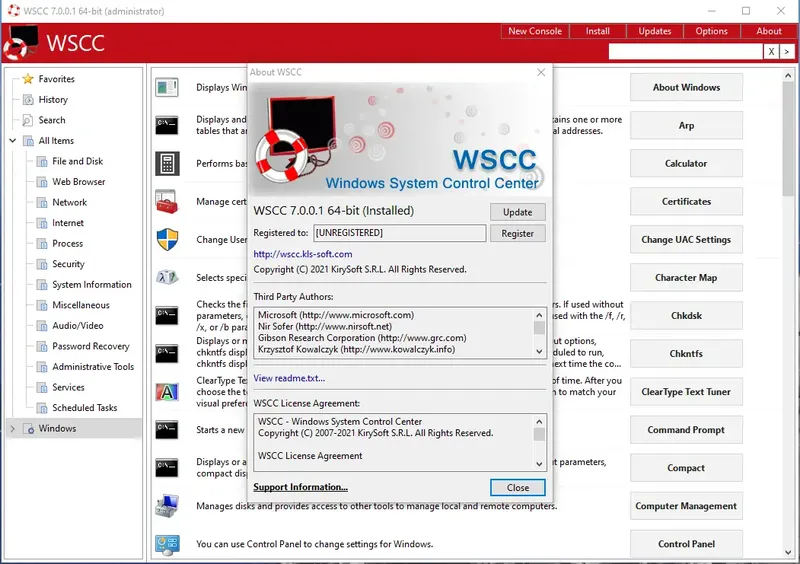Click the ClearType Text Tuner icon
Image resolution: width=800 pixels, height=564 pixels.
point(167,392)
